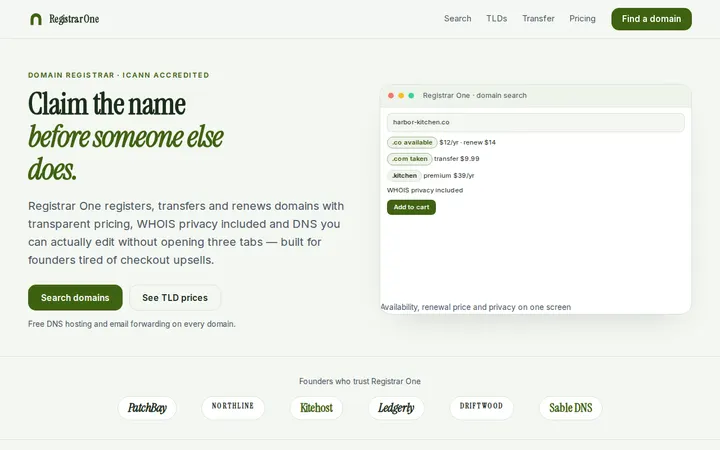720x450 pixels.
Task: Click the "Registrar One registers, transfers" paragraph
Action: point(186,233)
